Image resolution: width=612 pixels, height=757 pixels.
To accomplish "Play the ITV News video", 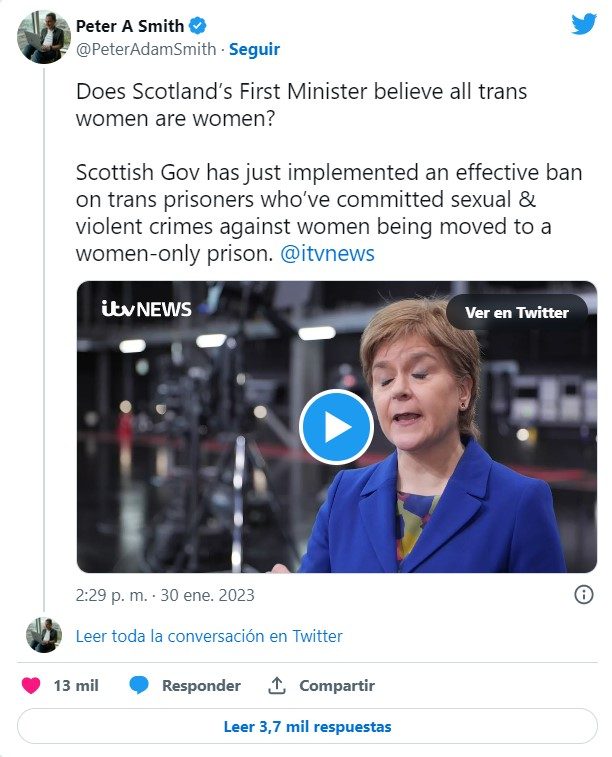I will pos(336,427).
